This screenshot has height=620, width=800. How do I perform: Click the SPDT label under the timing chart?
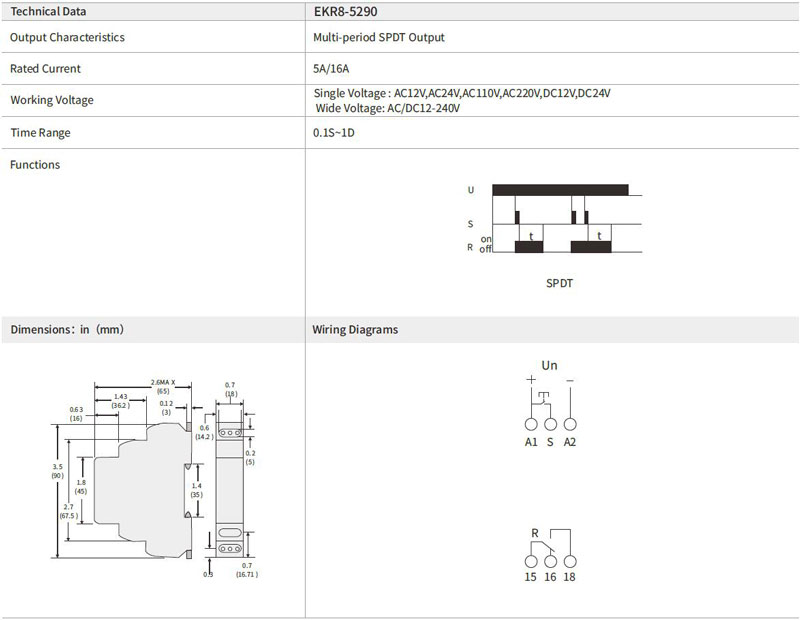coord(560,283)
